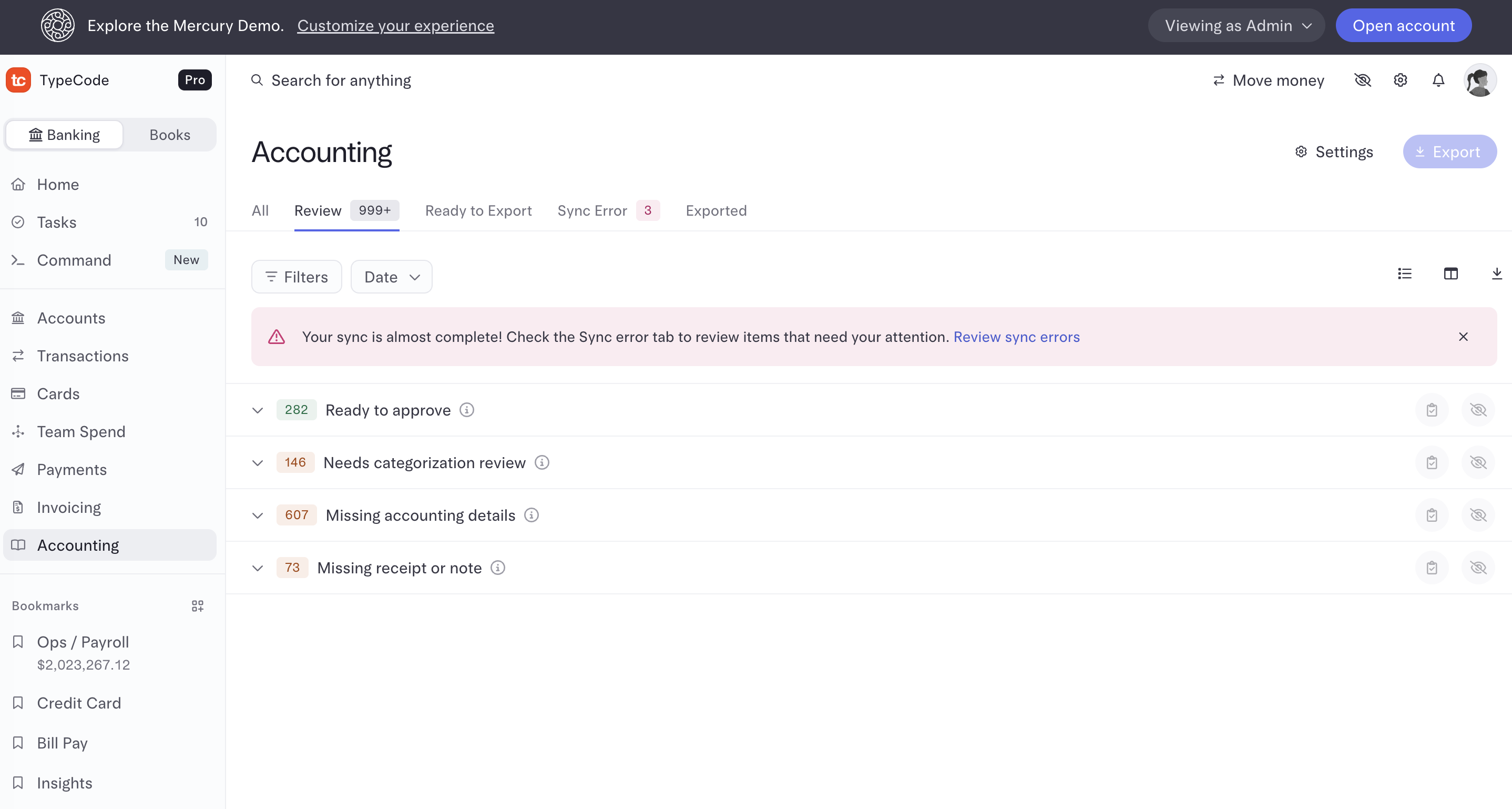Viewport: 1512px width, 809px height.
Task: Hide the Missing receipt or note group
Action: [1478, 568]
